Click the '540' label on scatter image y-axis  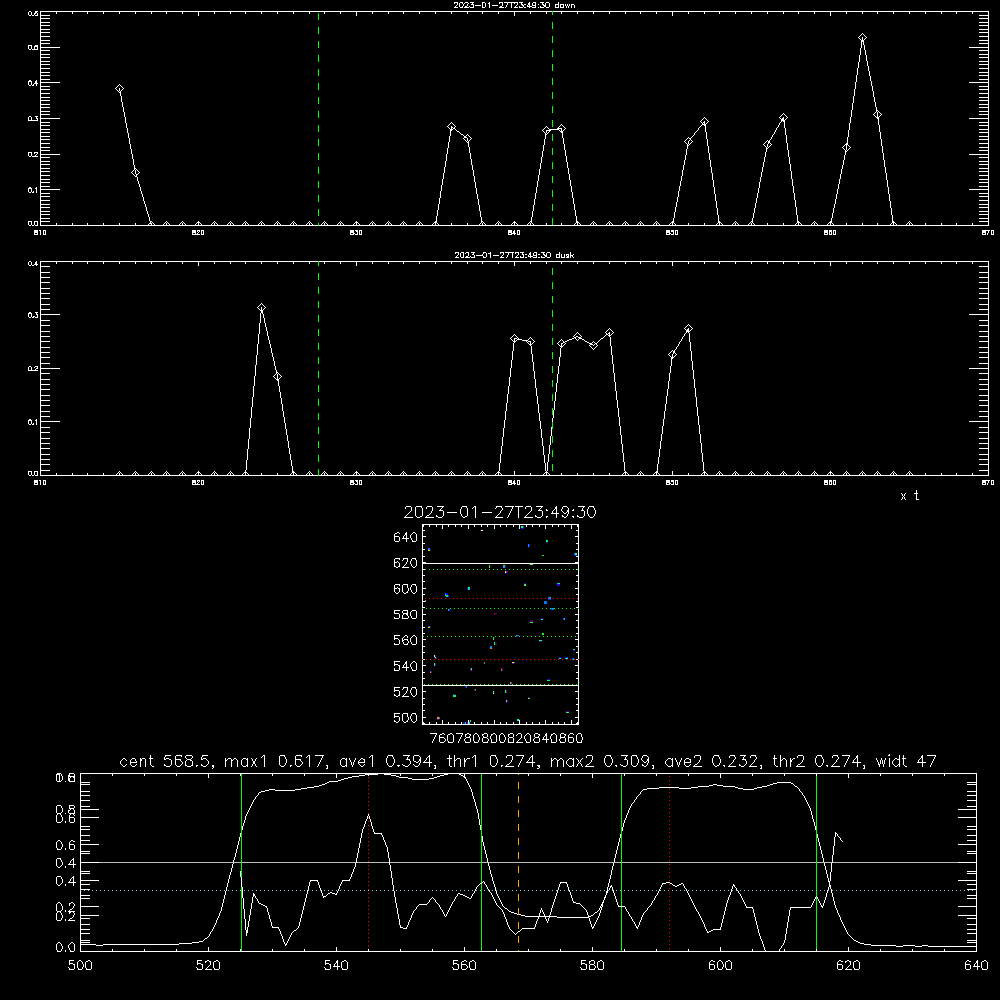tap(406, 666)
